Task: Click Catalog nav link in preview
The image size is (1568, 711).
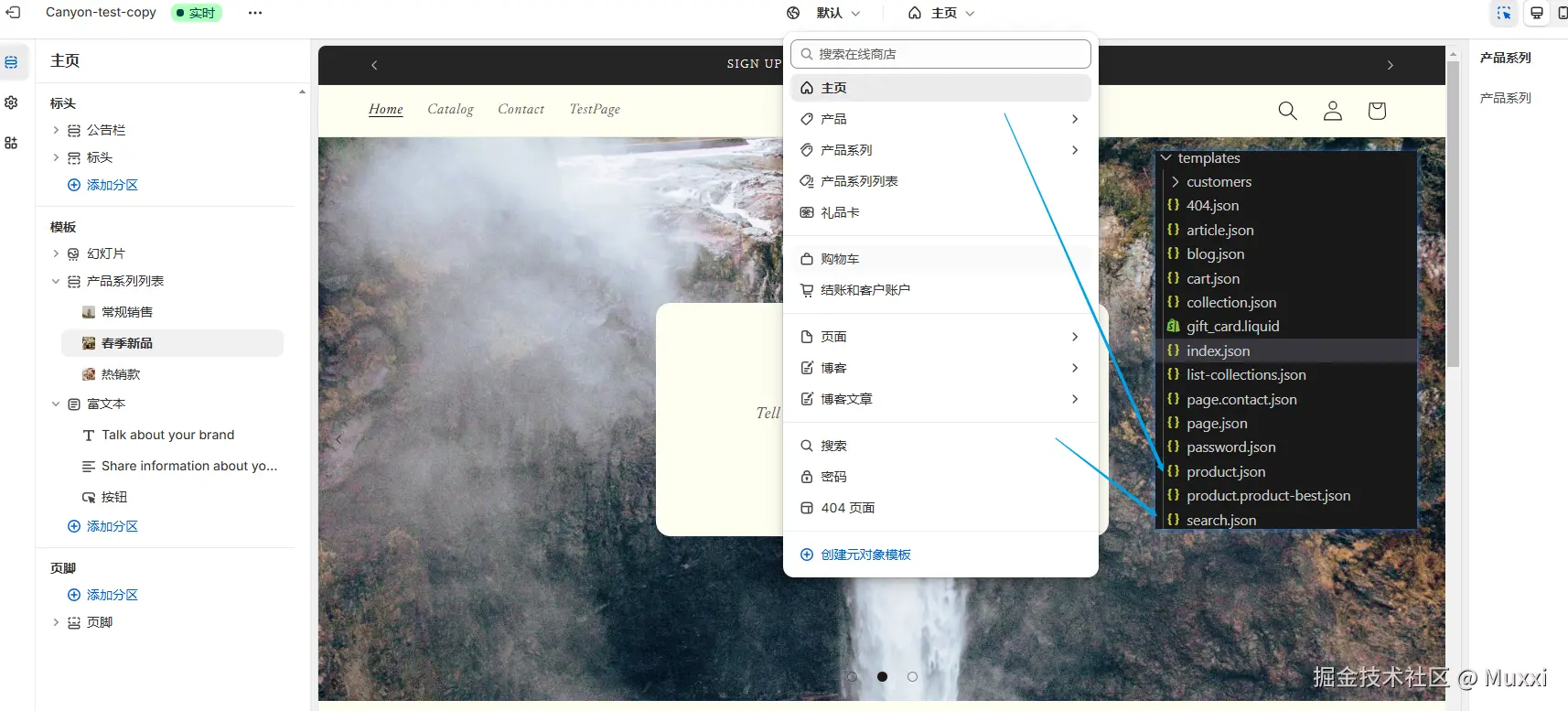Action: 451,109
